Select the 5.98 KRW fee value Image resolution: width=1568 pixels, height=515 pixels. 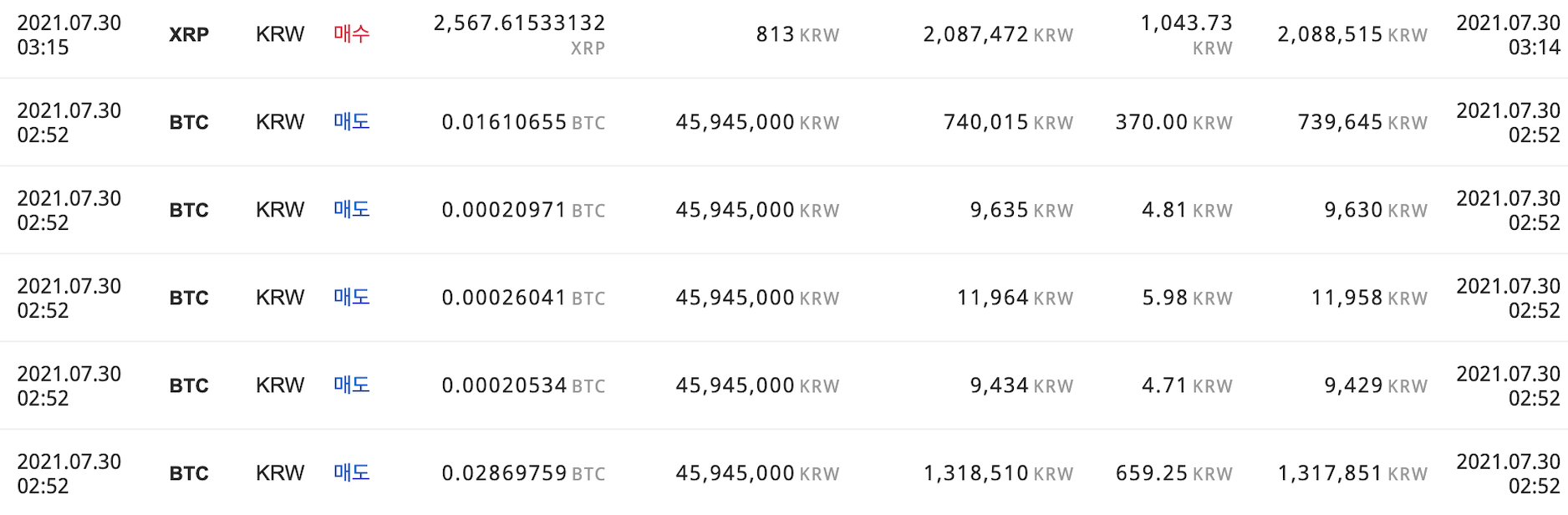click(1186, 298)
